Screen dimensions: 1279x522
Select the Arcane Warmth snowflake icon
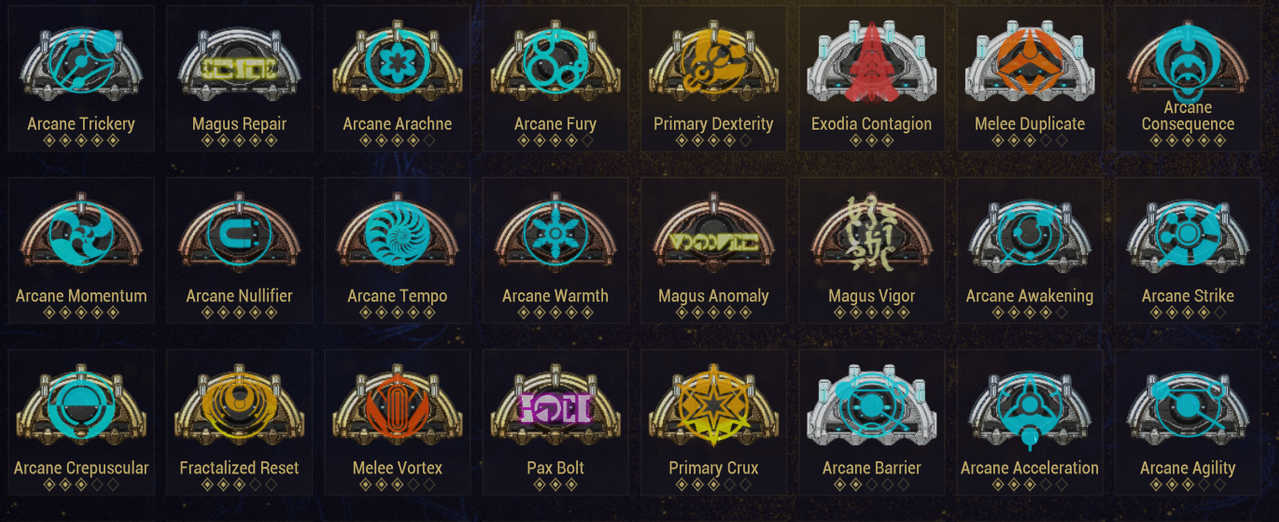tap(555, 234)
